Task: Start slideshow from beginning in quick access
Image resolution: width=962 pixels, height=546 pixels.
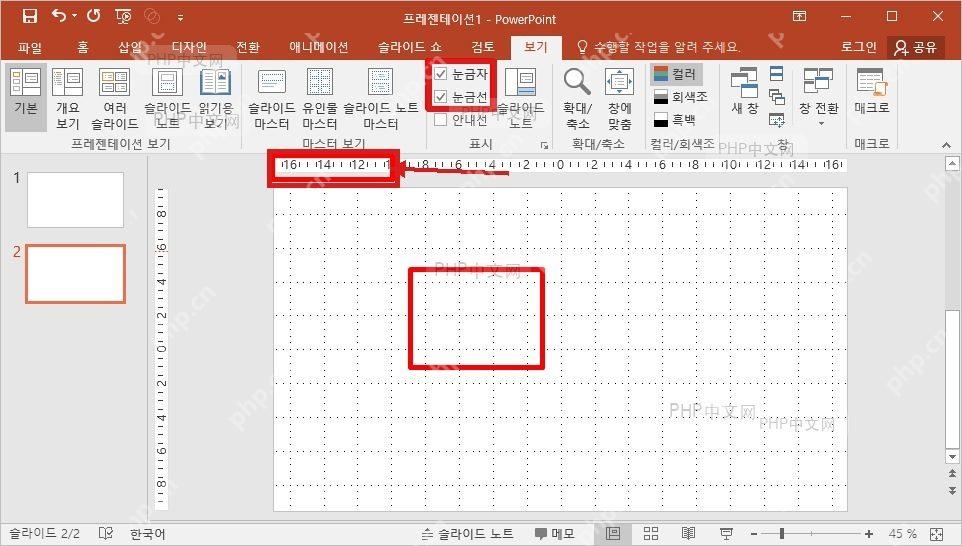Action: click(123, 17)
